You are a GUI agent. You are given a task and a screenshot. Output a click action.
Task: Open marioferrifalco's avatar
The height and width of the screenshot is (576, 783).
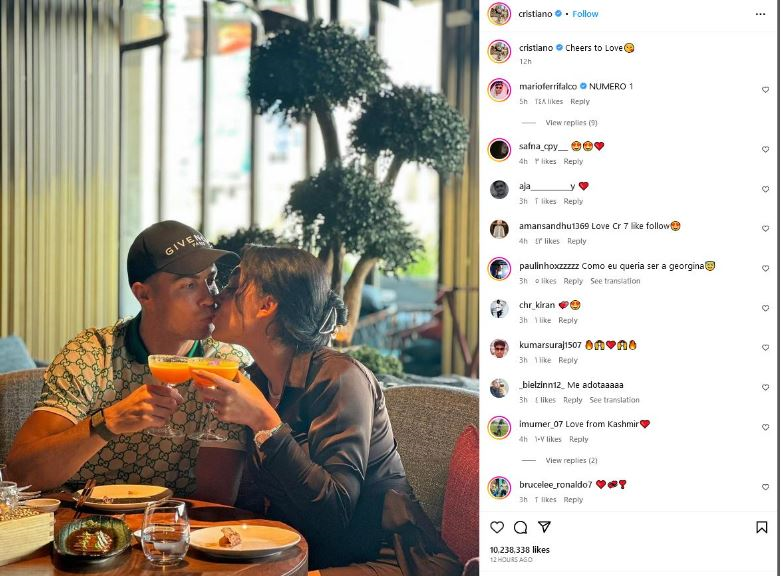coord(499,90)
